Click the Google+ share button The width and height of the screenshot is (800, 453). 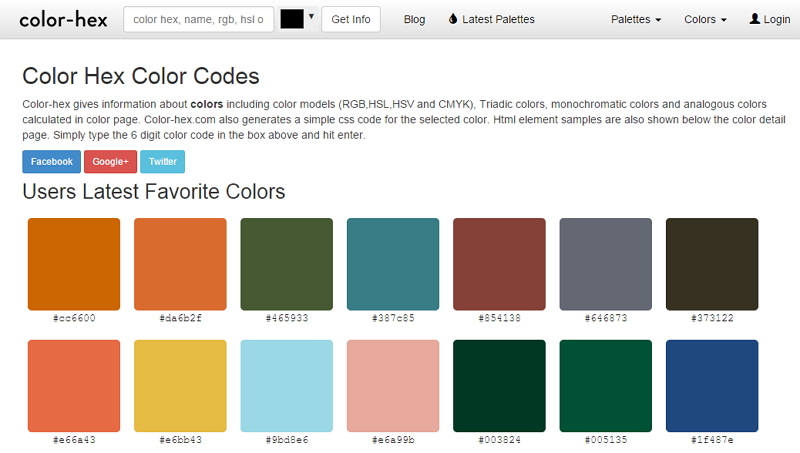point(110,161)
